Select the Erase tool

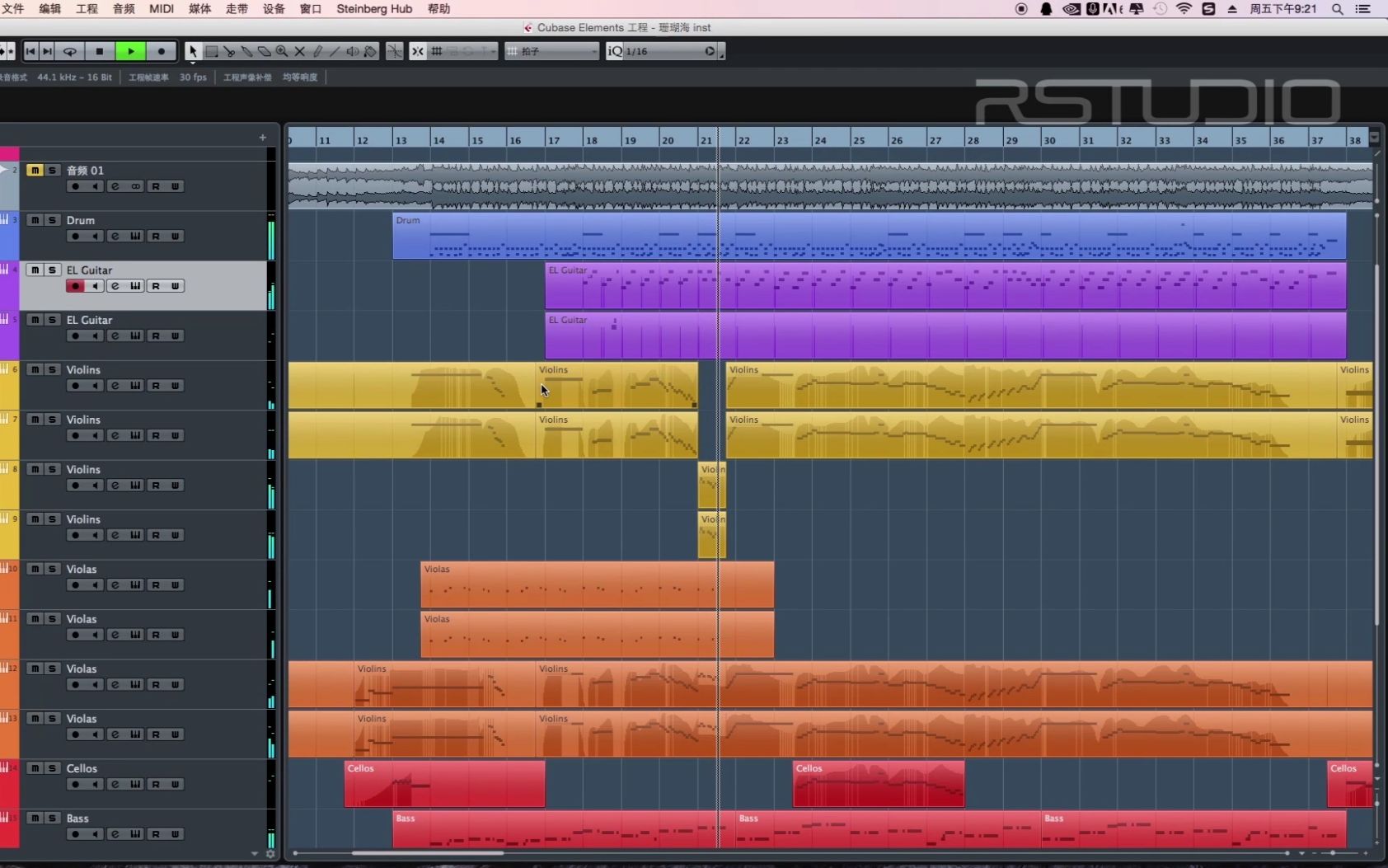tap(264, 51)
